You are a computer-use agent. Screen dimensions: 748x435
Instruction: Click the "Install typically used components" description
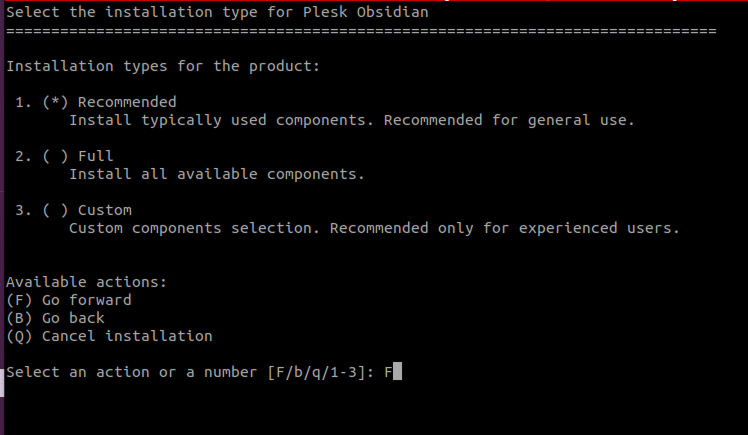coord(351,120)
